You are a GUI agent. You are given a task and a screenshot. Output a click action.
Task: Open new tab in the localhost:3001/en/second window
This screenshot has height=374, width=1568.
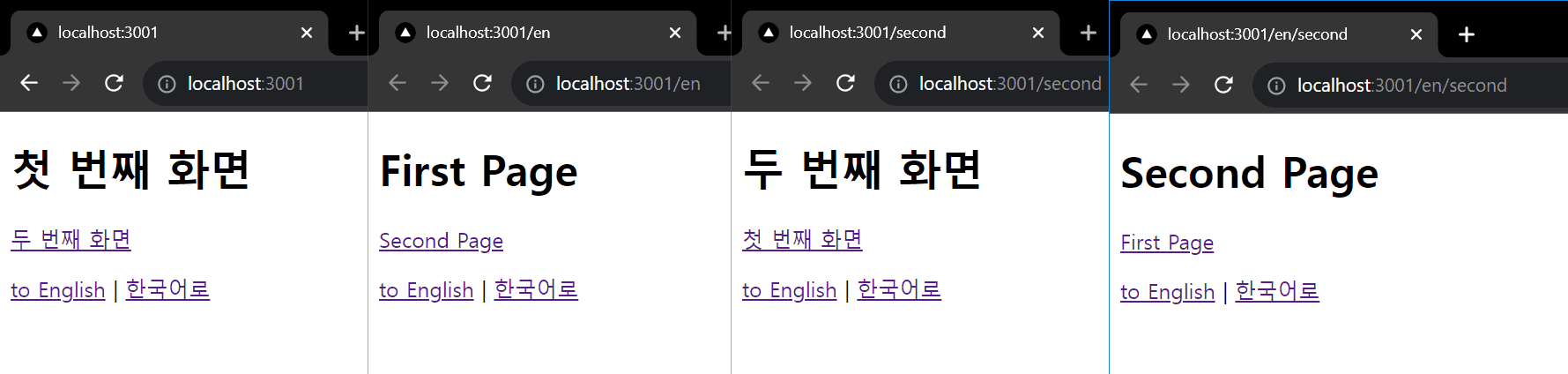pos(1467,34)
